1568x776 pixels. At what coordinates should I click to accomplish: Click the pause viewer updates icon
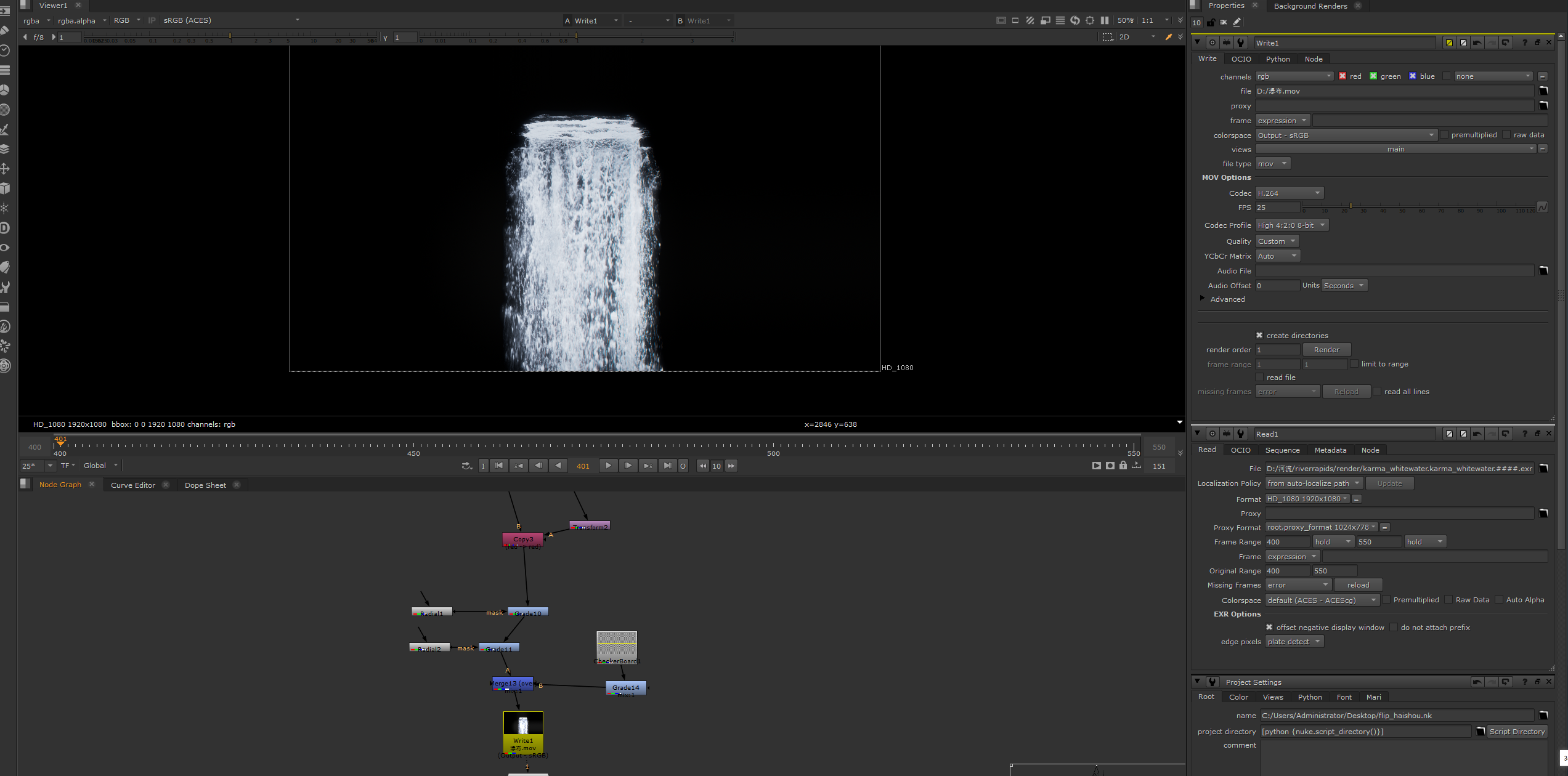[1105, 20]
